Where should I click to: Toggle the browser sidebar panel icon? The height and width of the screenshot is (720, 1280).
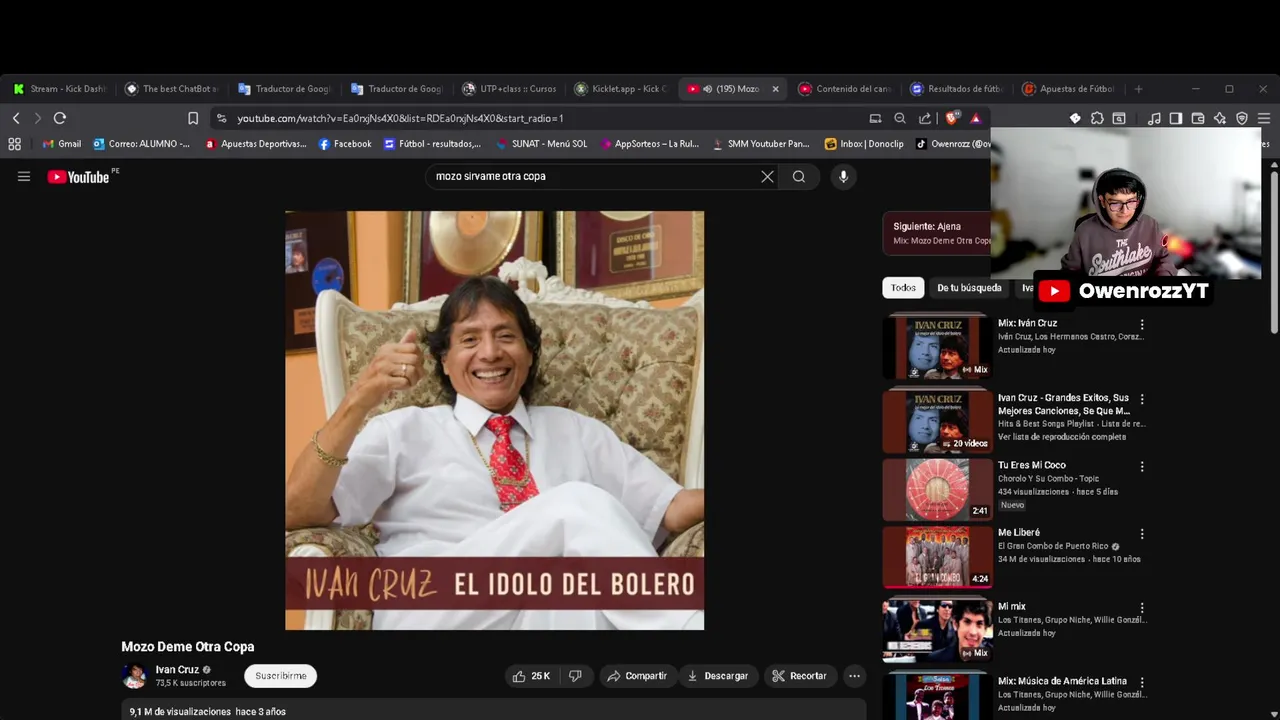(x=1176, y=118)
